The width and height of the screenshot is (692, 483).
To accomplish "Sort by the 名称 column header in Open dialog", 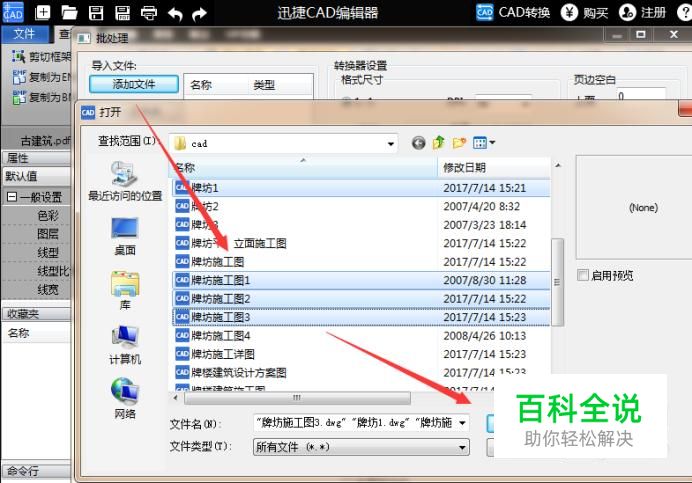I will coord(305,168).
